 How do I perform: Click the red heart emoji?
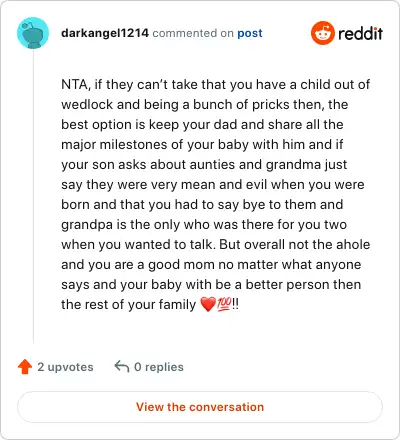click(x=208, y=304)
